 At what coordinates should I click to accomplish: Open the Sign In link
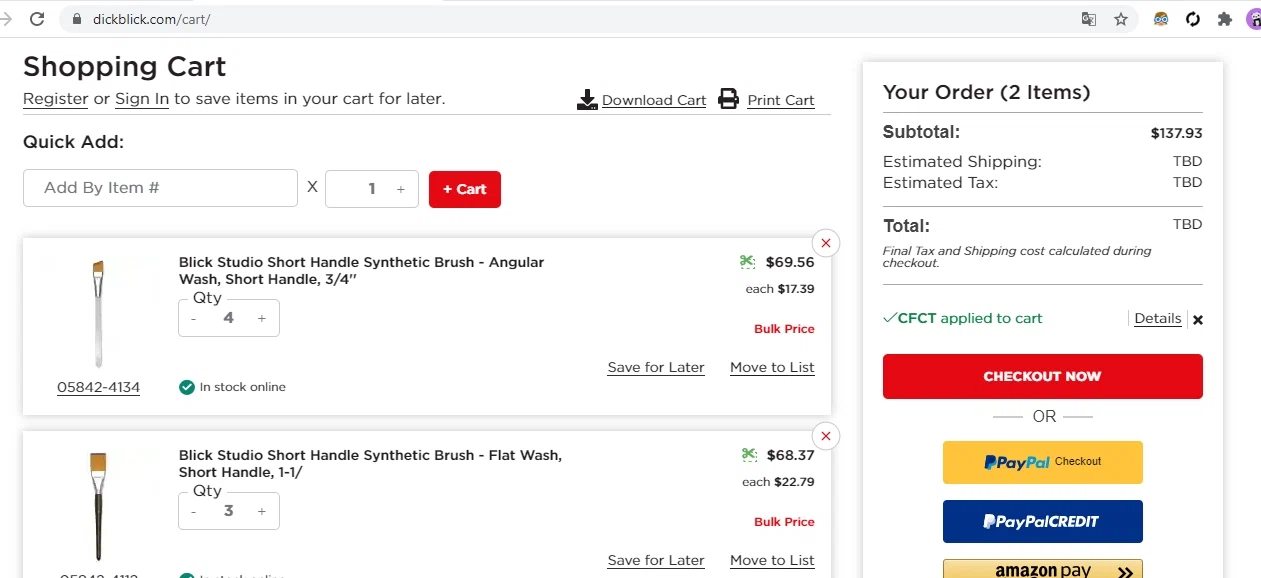(x=142, y=99)
